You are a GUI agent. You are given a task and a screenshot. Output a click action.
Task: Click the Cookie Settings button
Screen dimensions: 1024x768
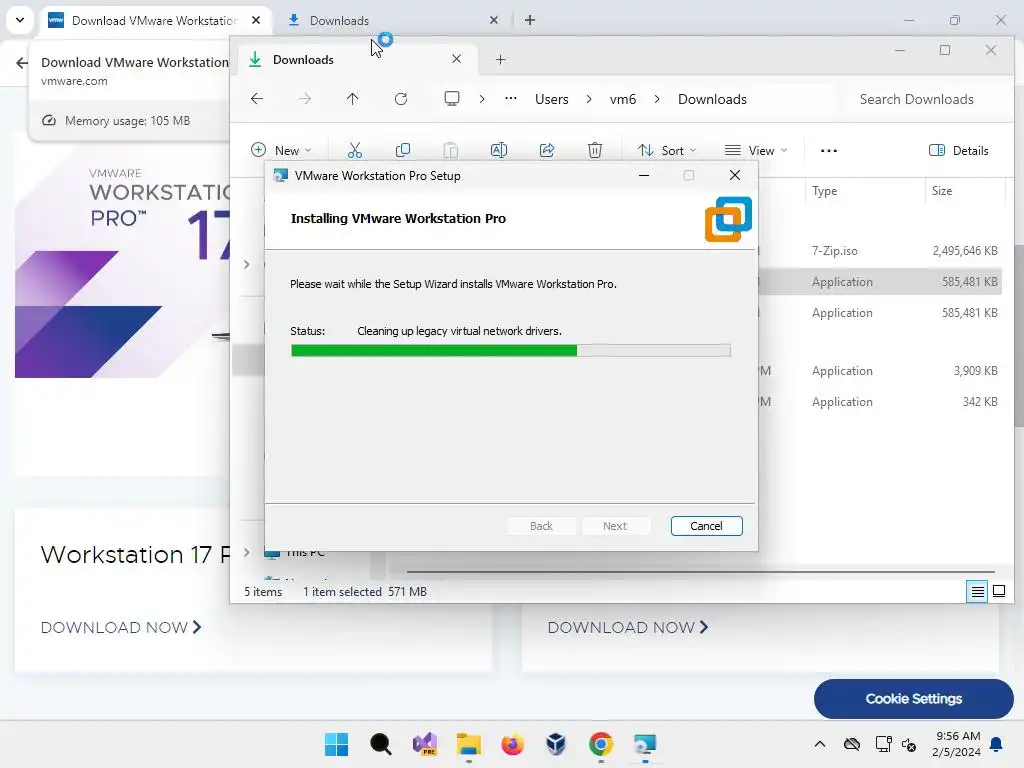[914, 699]
